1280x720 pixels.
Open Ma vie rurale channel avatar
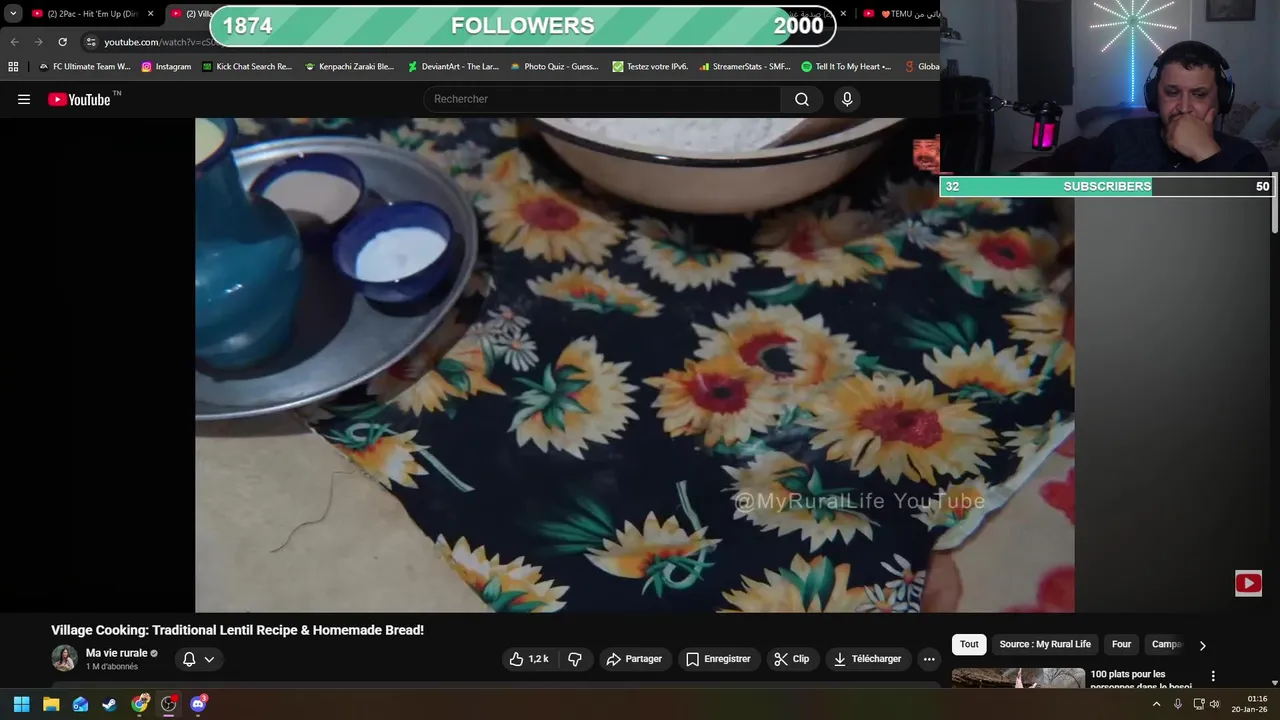tap(64, 658)
